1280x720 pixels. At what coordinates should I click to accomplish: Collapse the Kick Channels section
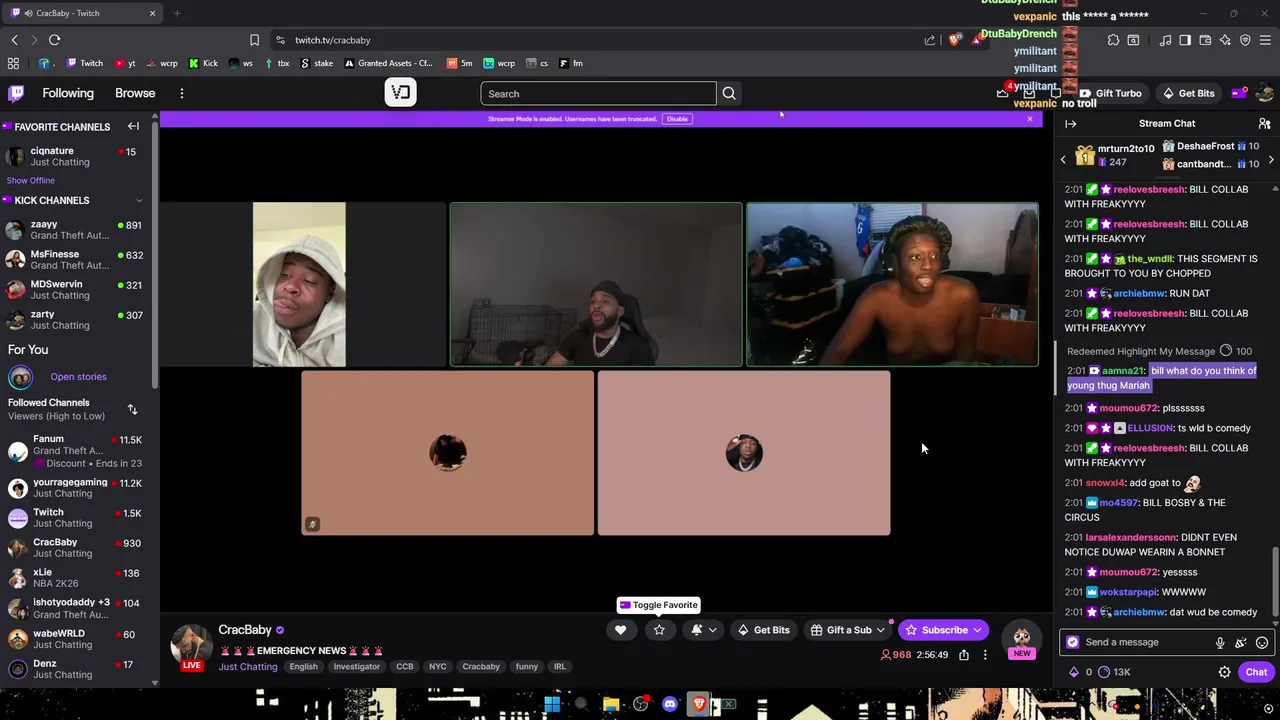139,200
